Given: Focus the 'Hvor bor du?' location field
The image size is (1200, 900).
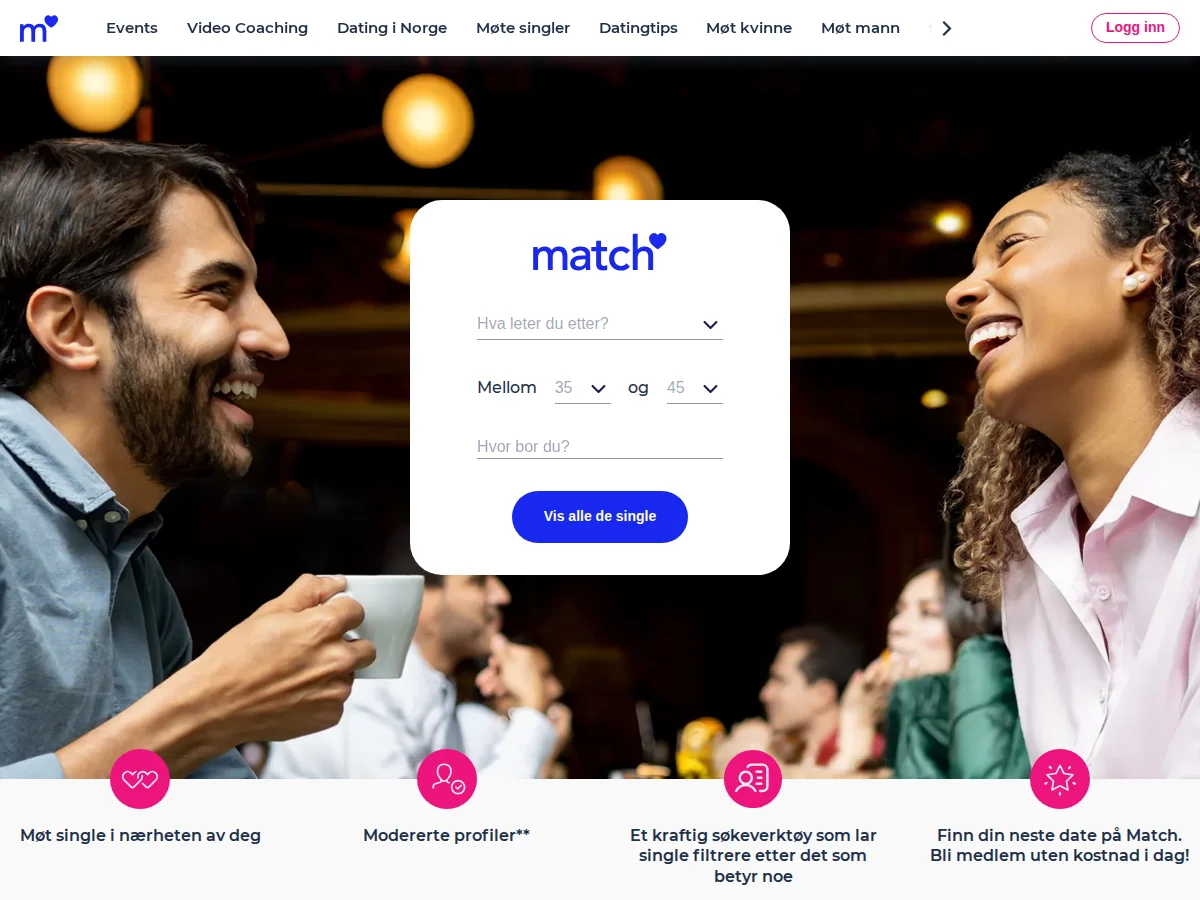Looking at the screenshot, I should click(600, 446).
